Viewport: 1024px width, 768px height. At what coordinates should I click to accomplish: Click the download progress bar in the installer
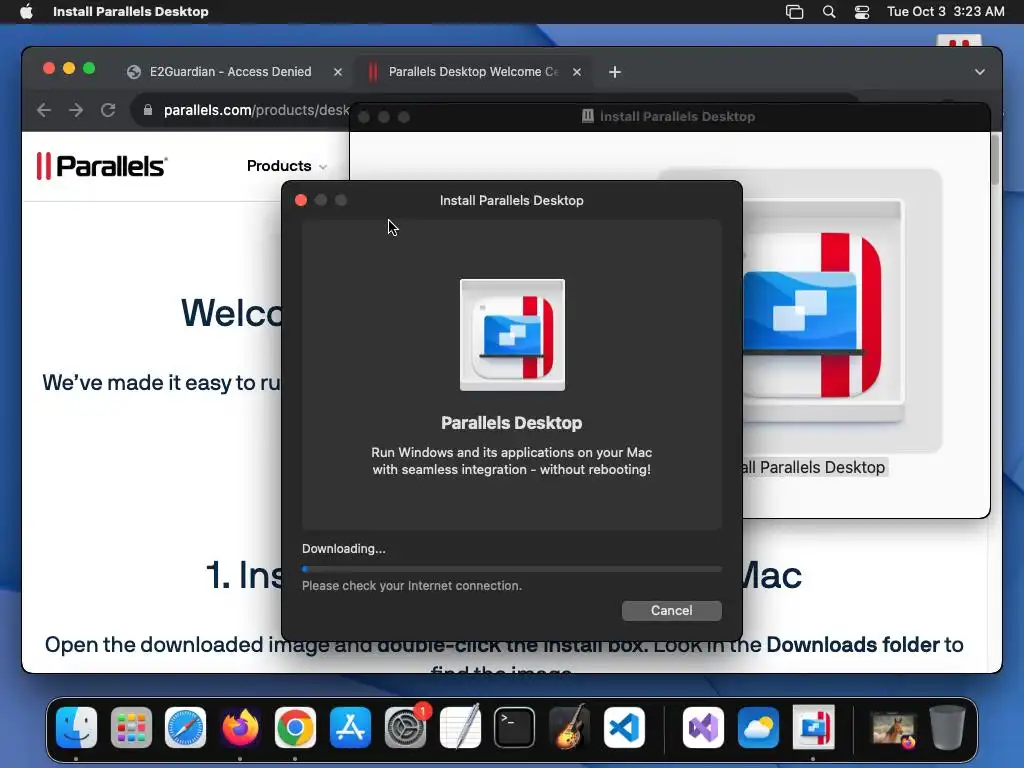pyautogui.click(x=511, y=569)
